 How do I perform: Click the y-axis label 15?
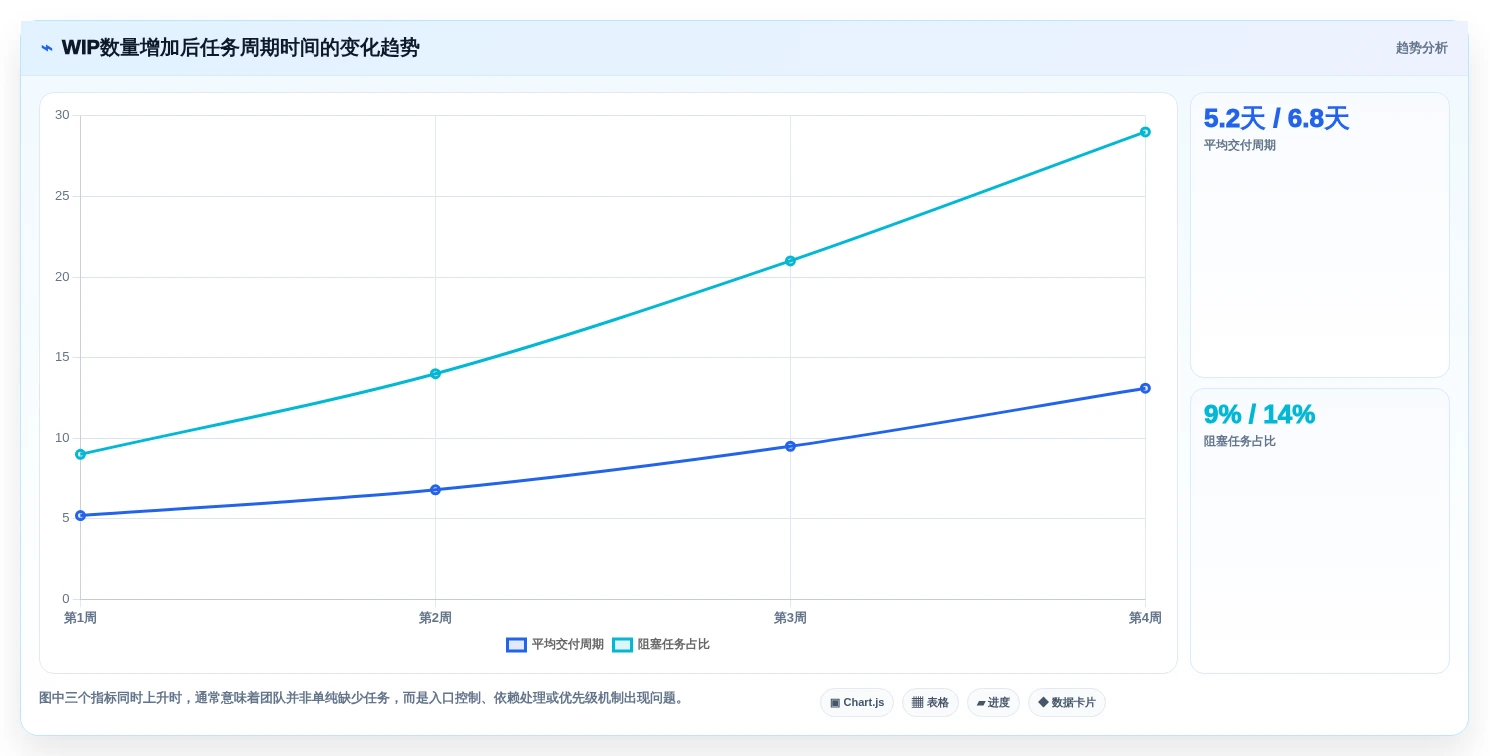coord(62,357)
